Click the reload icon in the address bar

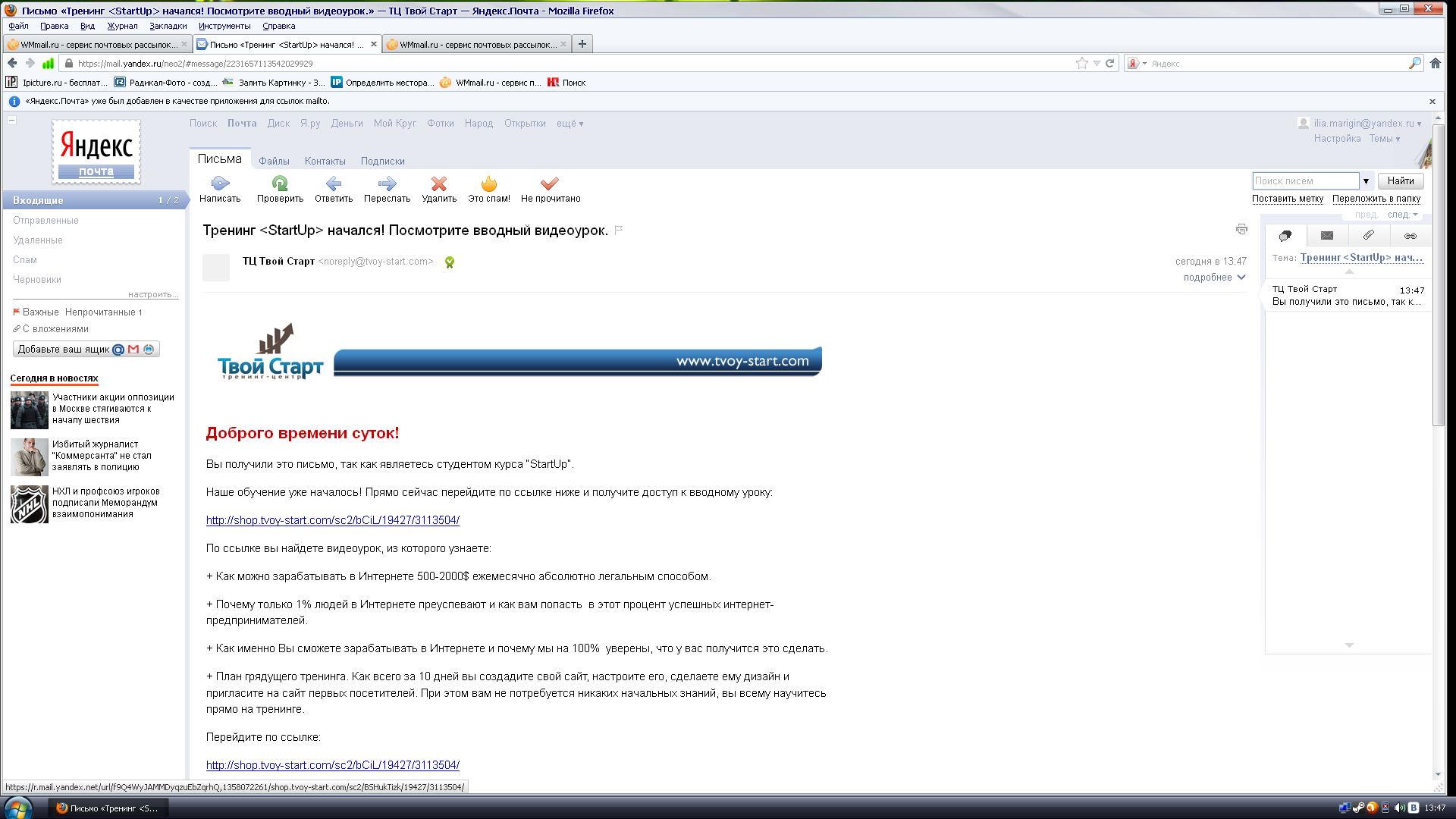click(x=1109, y=64)
